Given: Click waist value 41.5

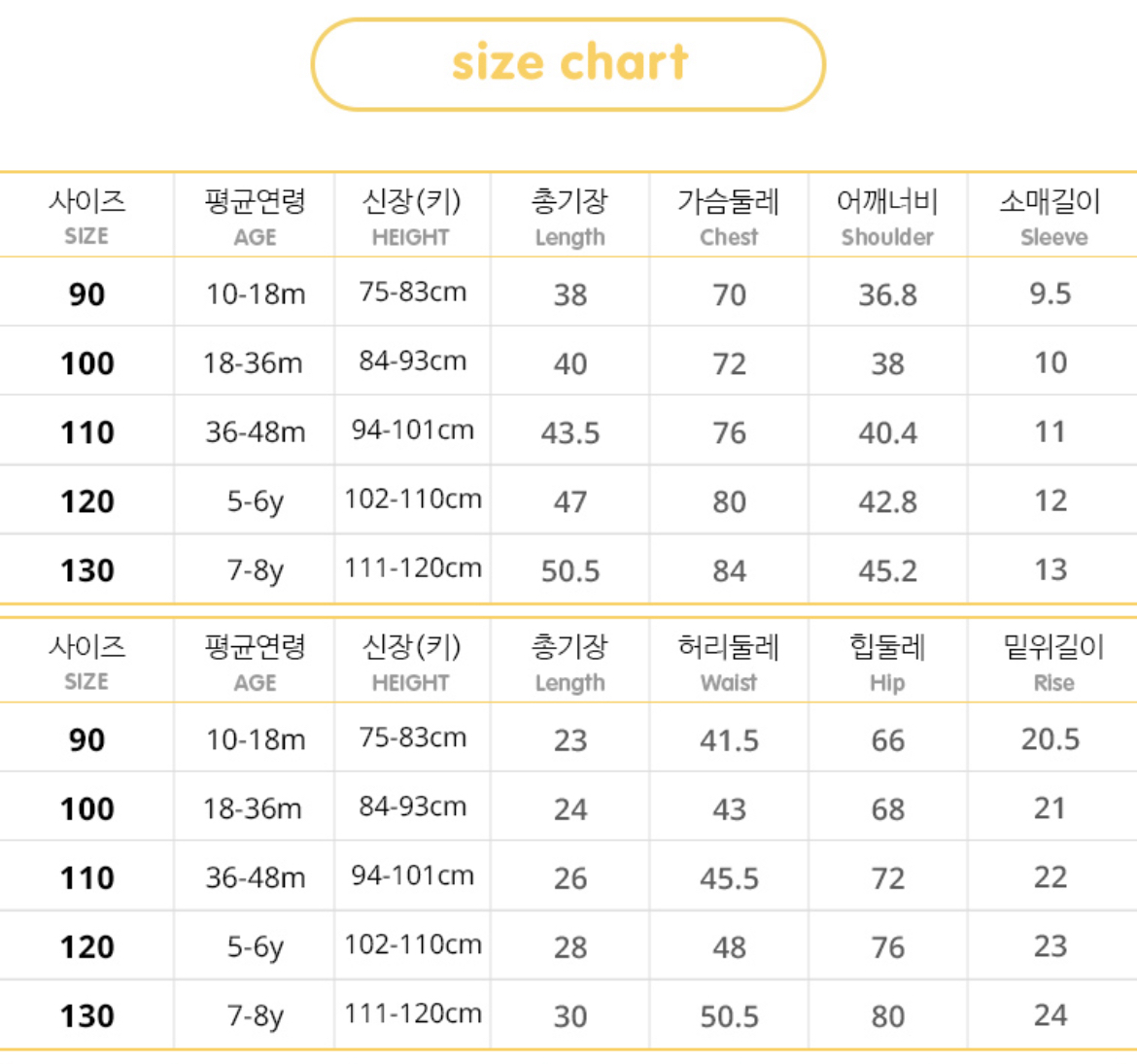Looking at the screenshot, I should pyautogui.click(x=729, y=740).
